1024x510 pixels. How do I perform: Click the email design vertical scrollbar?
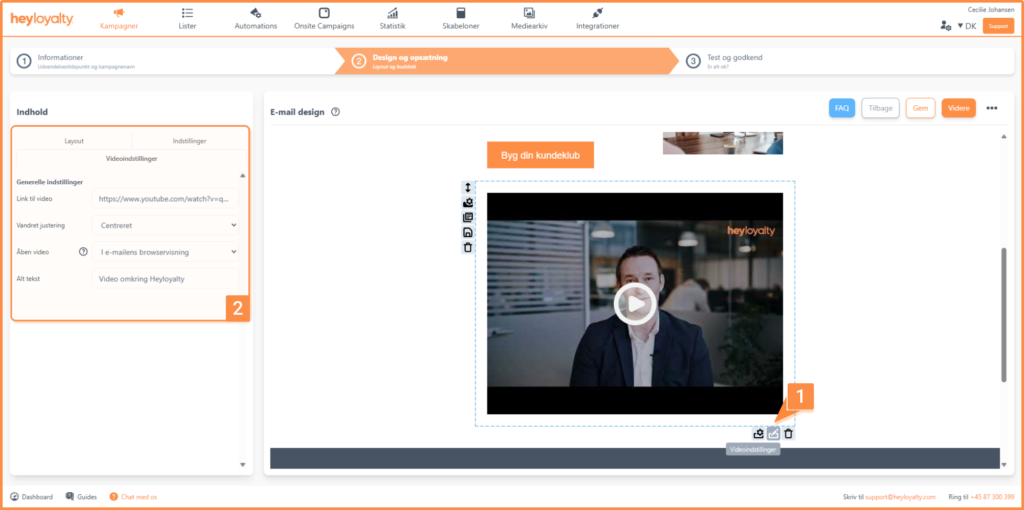(1003, 314)
